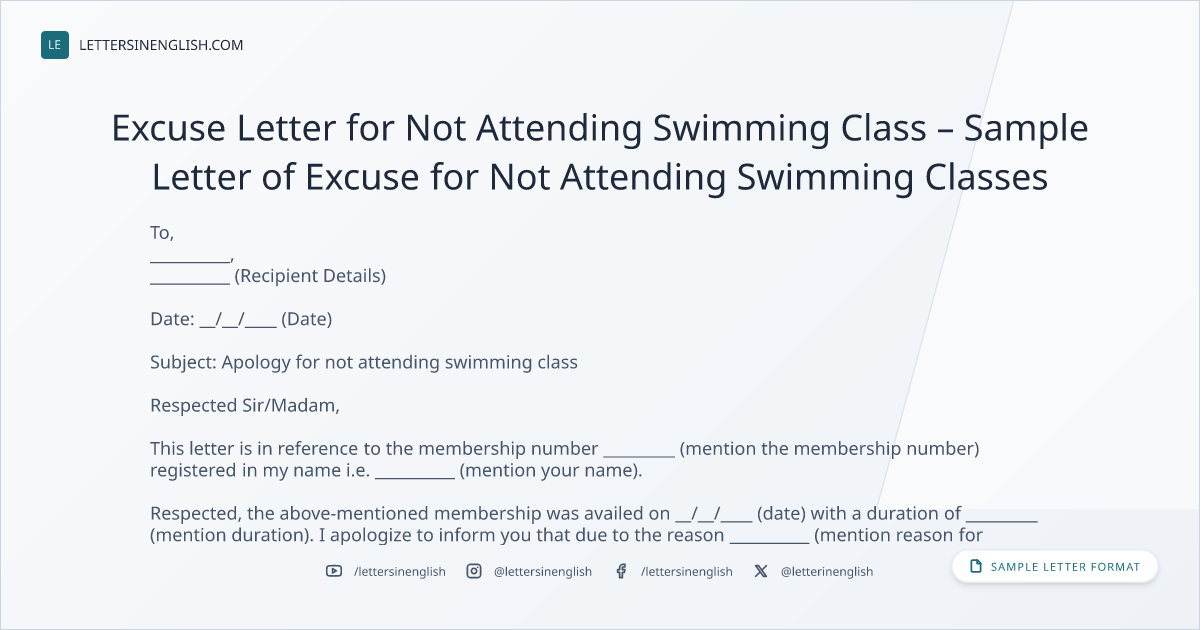The height and width of the screenshot is (630, 1200).
Task: Click the mention your name blank
Action: coord(415,471)
